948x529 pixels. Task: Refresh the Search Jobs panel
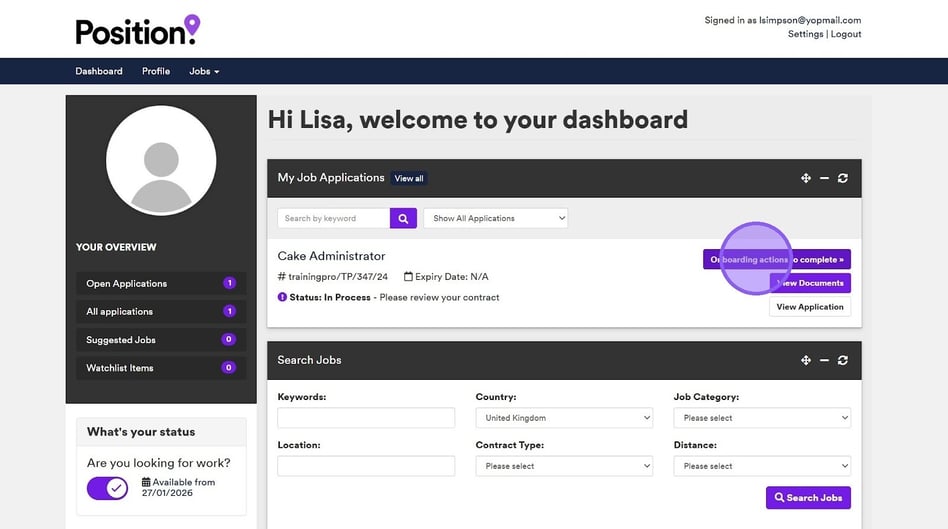pos(843,360)
